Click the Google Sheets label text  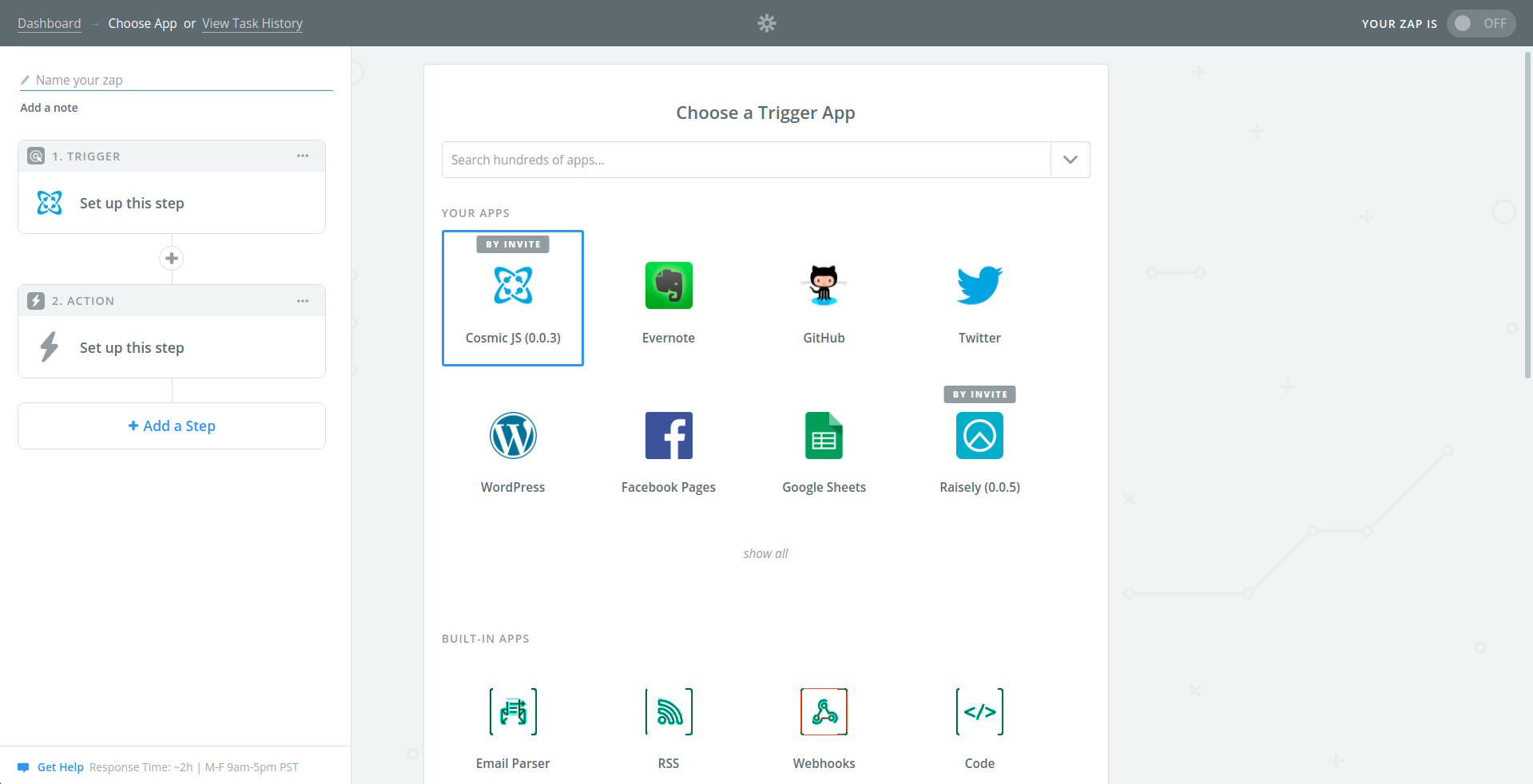click(x=824, y=487)
